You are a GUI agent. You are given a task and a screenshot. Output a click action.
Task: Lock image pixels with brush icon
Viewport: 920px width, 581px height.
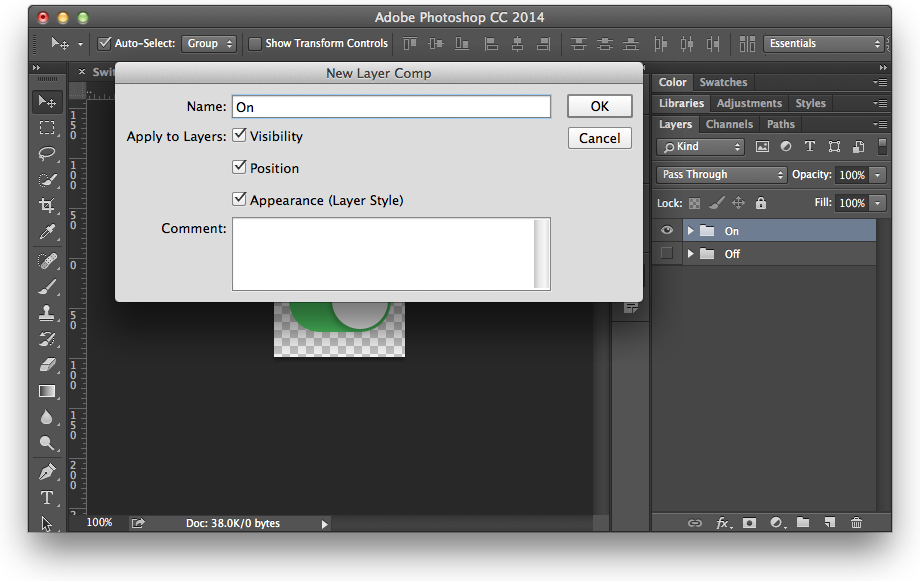[716, 203]
